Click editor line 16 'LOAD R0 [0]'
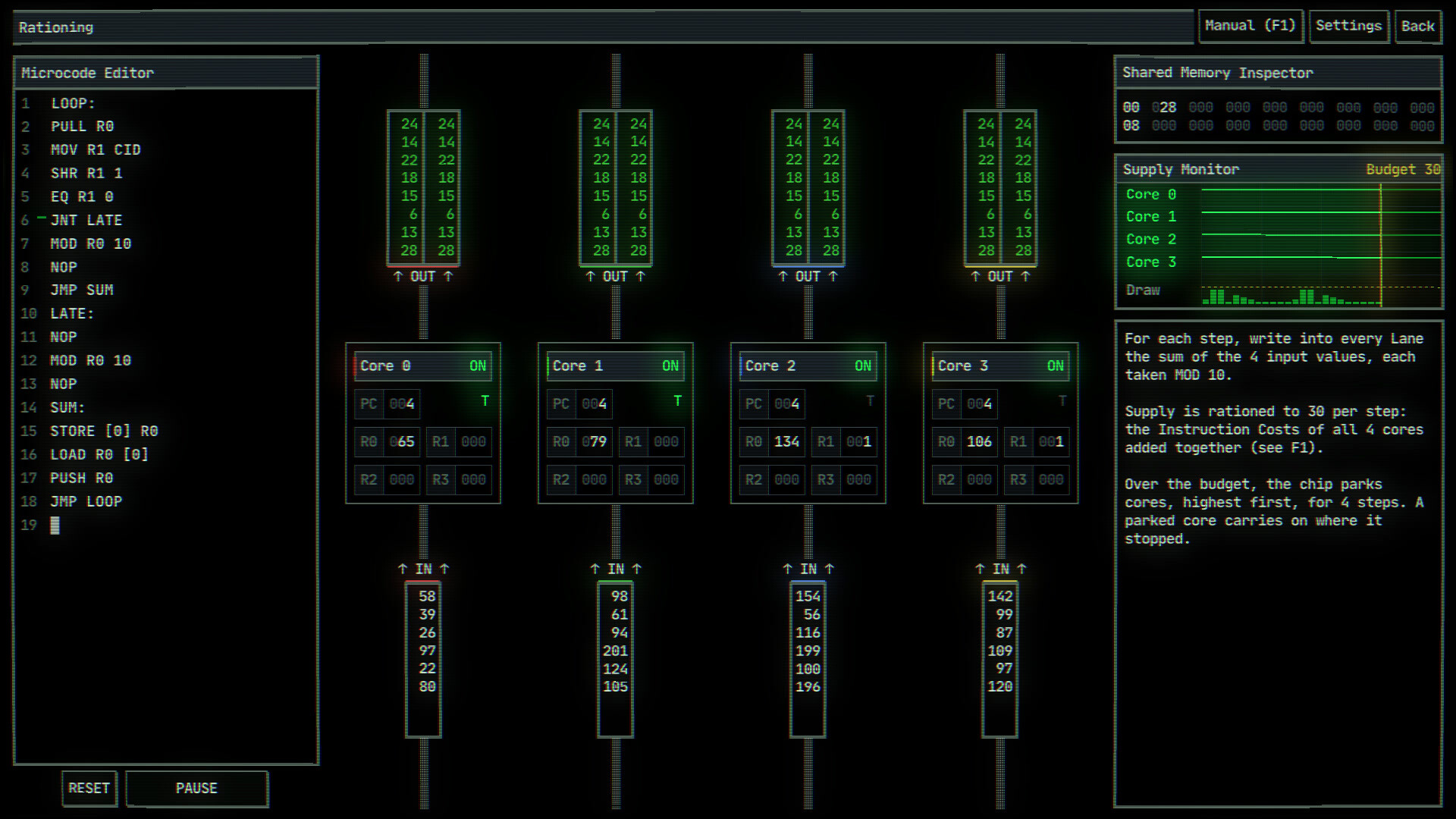 (99, 455)
